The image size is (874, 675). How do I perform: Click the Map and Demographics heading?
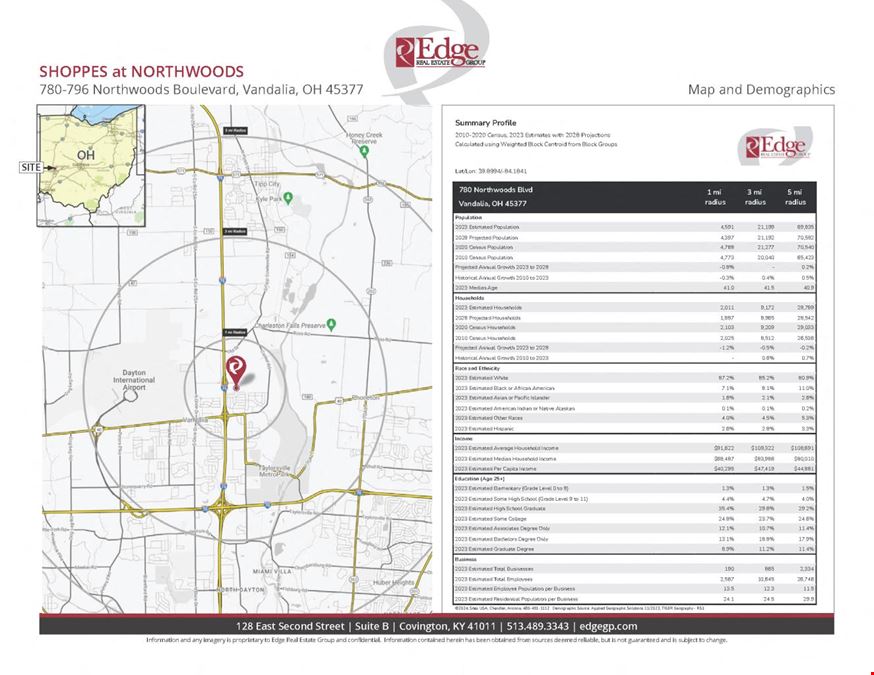pyautogui.click(x=761, y=89)
